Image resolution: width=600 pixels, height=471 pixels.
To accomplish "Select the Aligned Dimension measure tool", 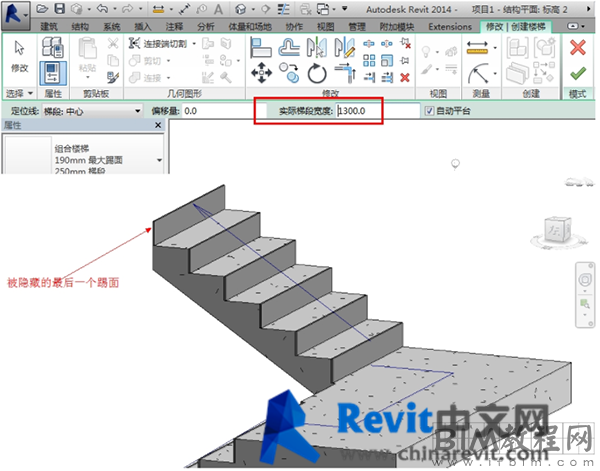I will coord(477,48).
